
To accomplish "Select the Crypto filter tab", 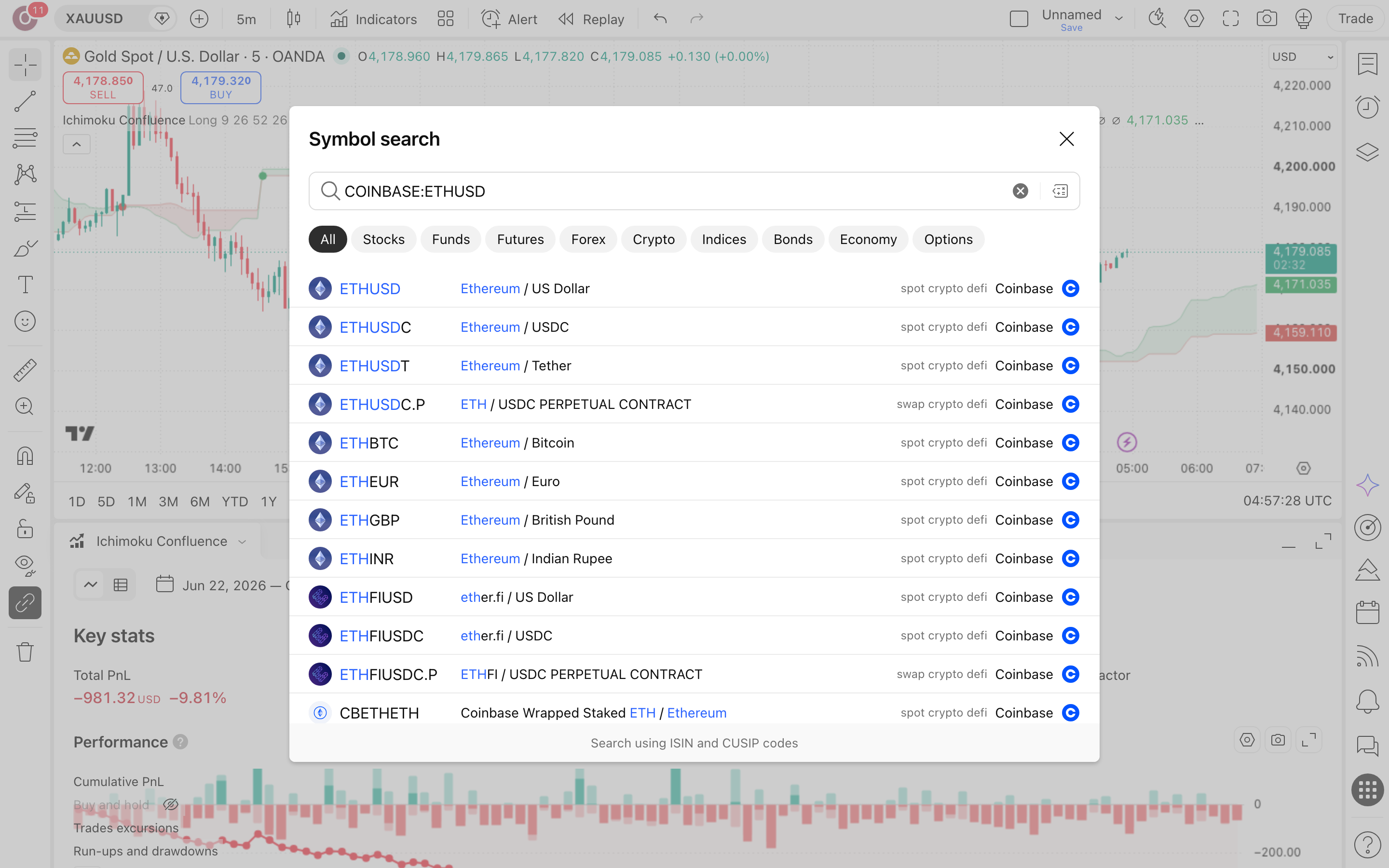I will (653, 239).
